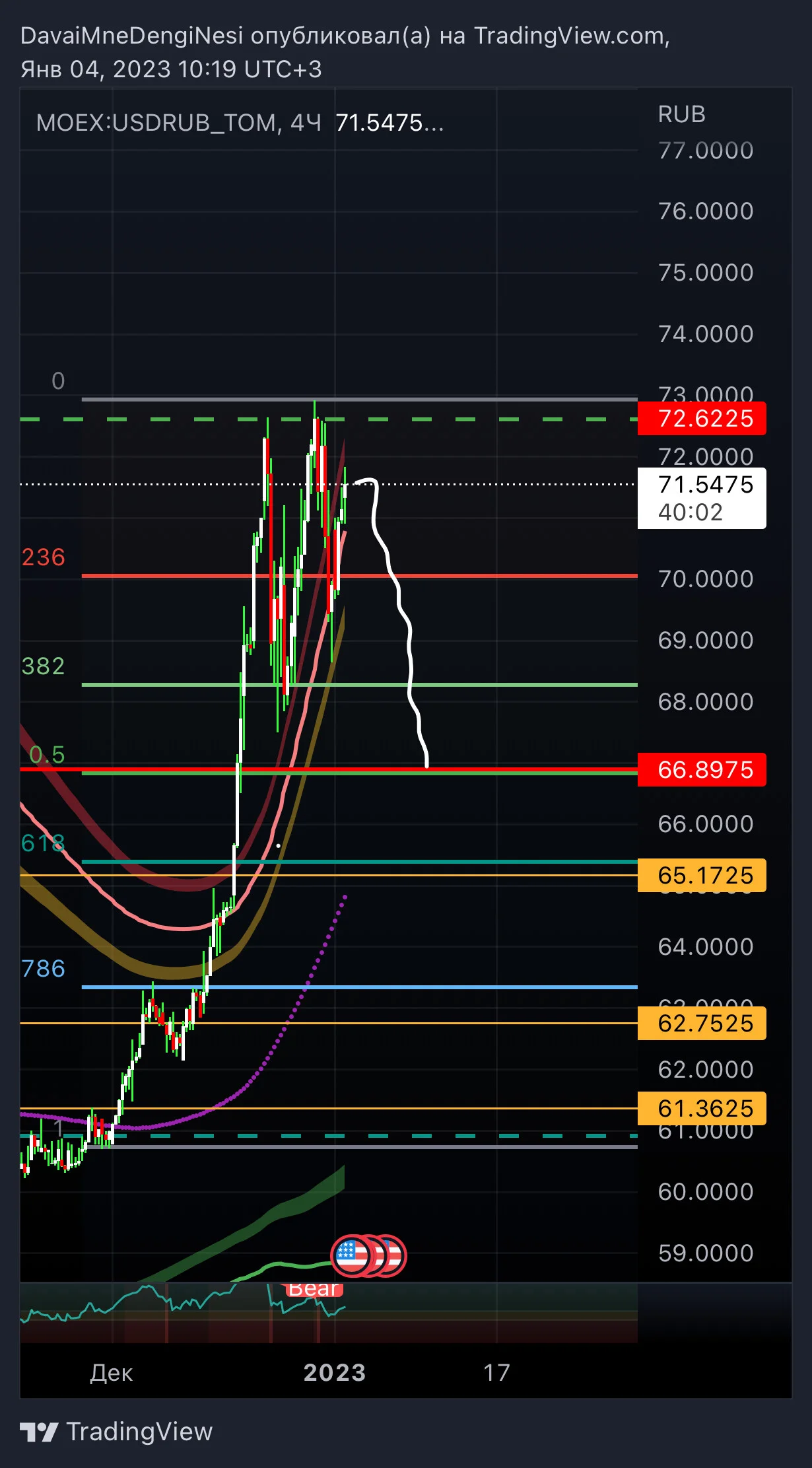Select the yellow 61.3625 price tag
Image resolution: width=812 pixels, height=1468 pixels.
702,1109
